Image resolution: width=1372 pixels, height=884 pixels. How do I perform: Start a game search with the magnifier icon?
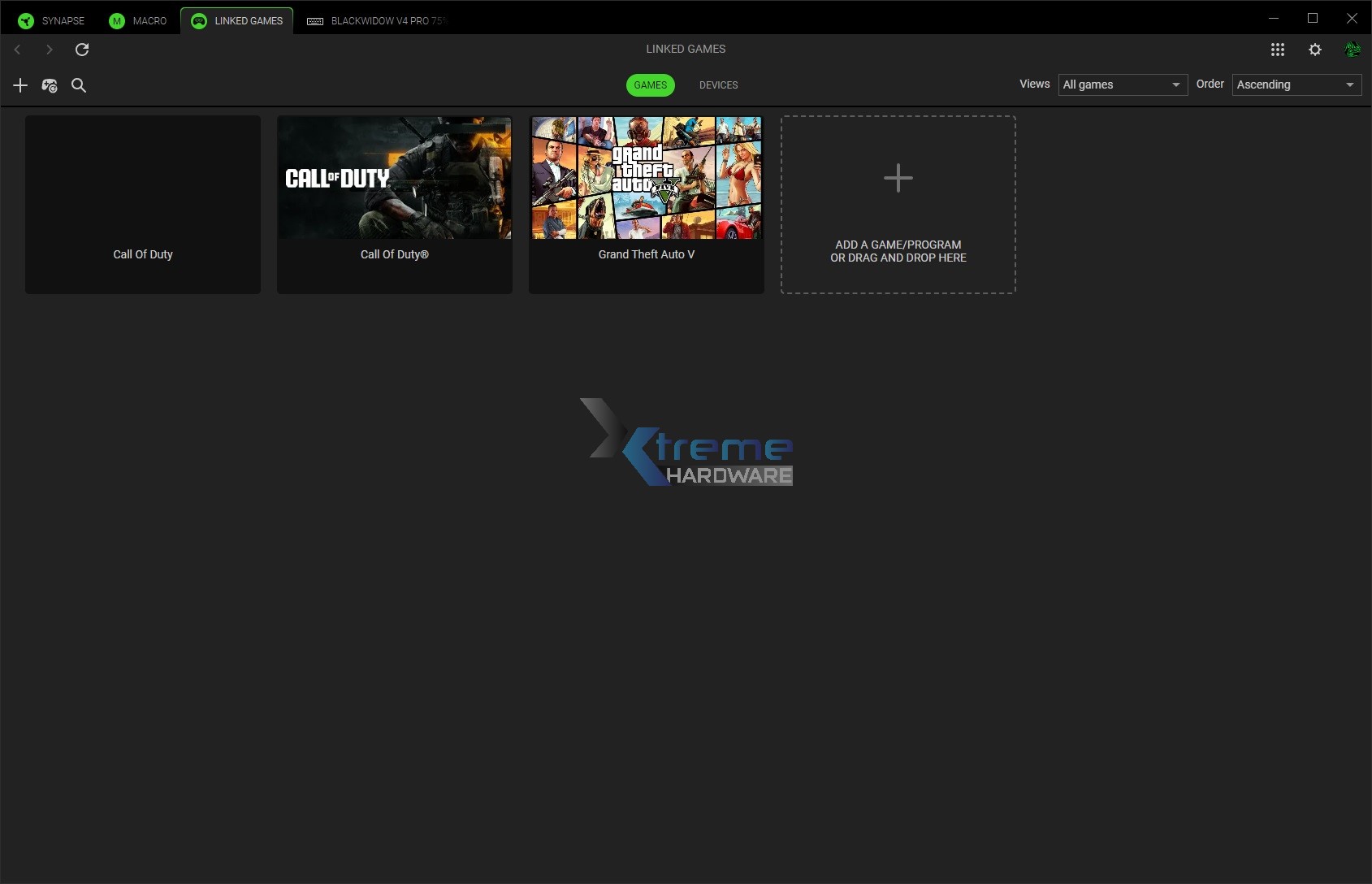click(x=78, y=85)
